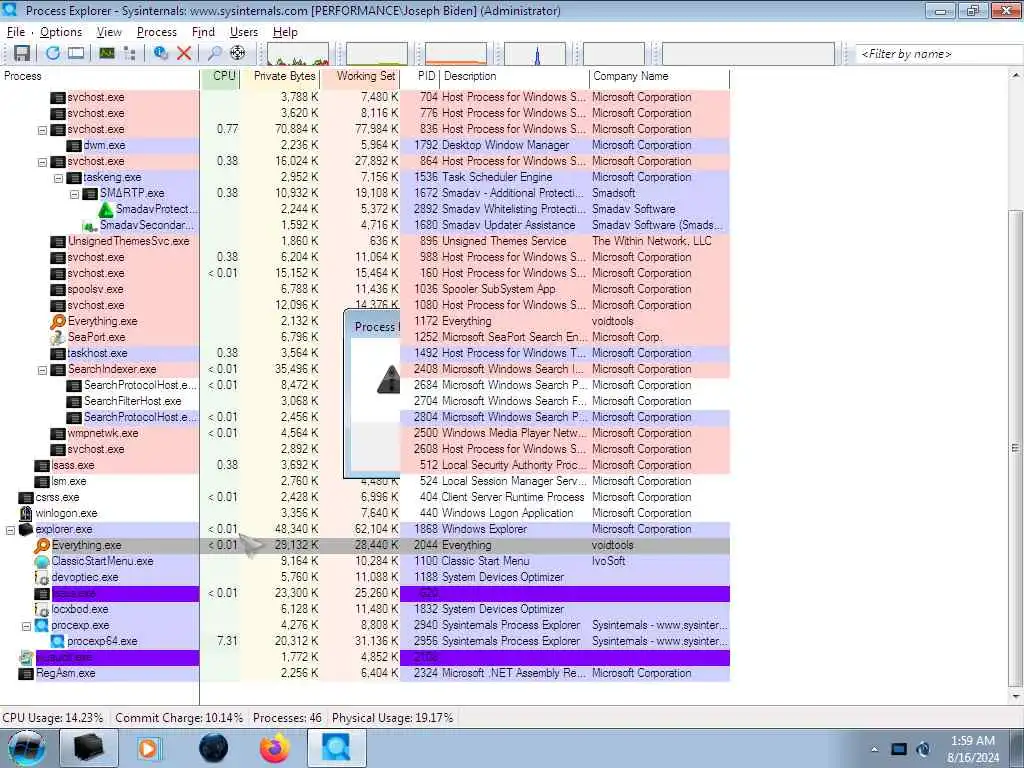Open the Users menu
Screen dimensions: 1024x768
coord(244,32)
